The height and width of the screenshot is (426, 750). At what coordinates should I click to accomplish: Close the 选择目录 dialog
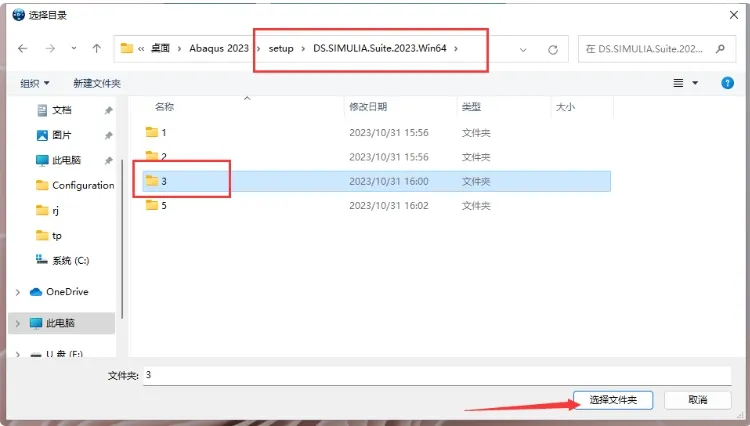click(734, 15)
